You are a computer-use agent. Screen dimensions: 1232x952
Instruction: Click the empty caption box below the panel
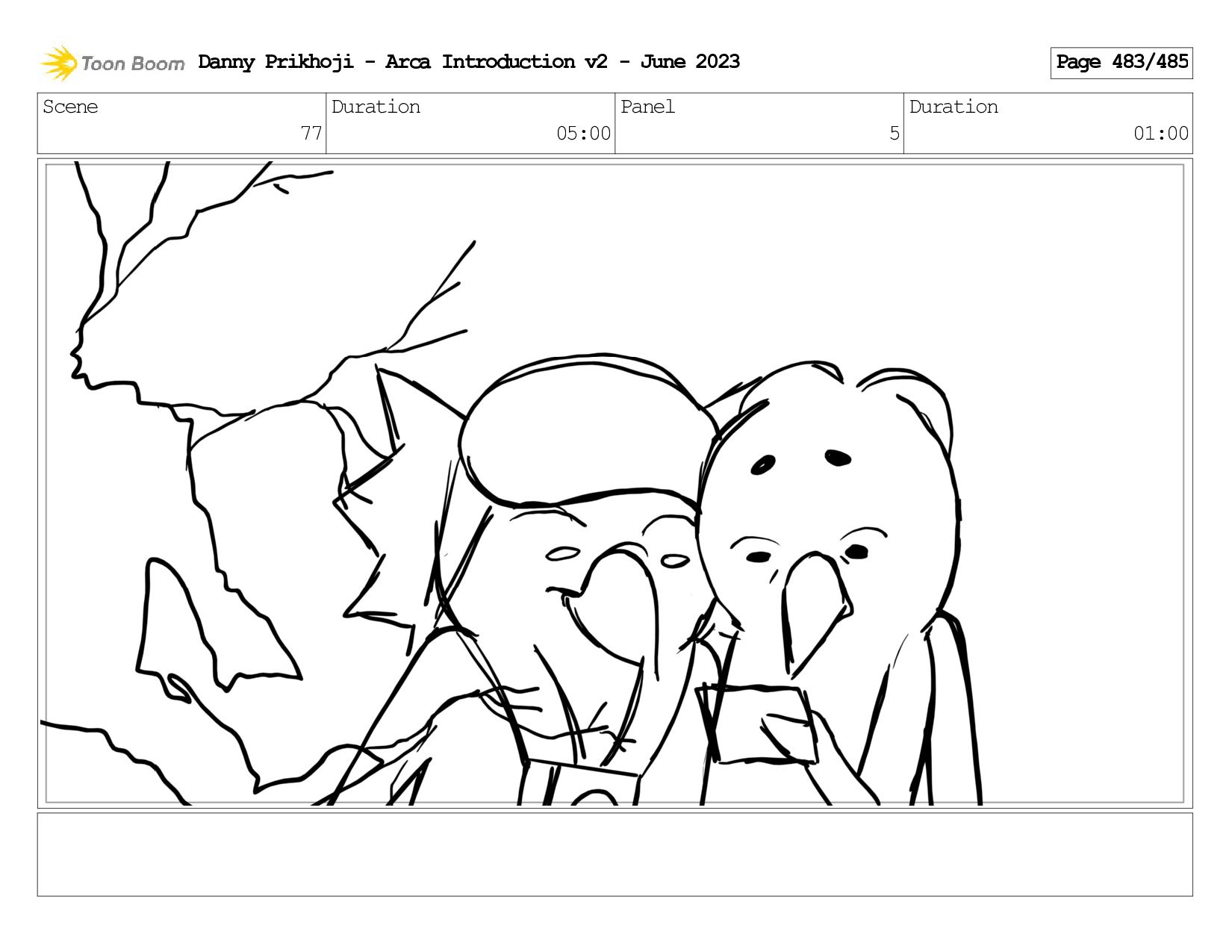coord(615,854)
